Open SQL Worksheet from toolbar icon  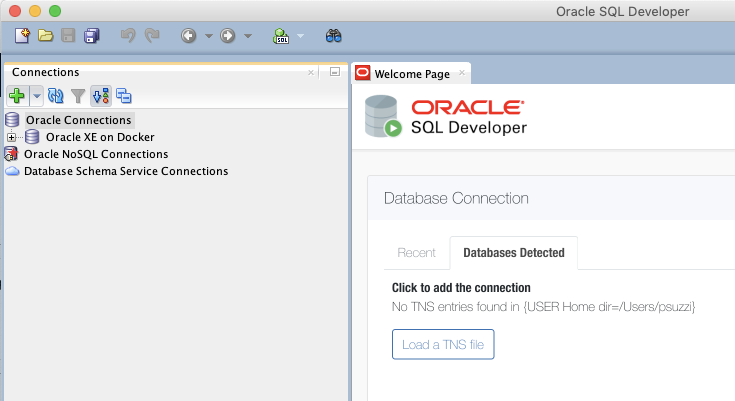pos(281,36)
